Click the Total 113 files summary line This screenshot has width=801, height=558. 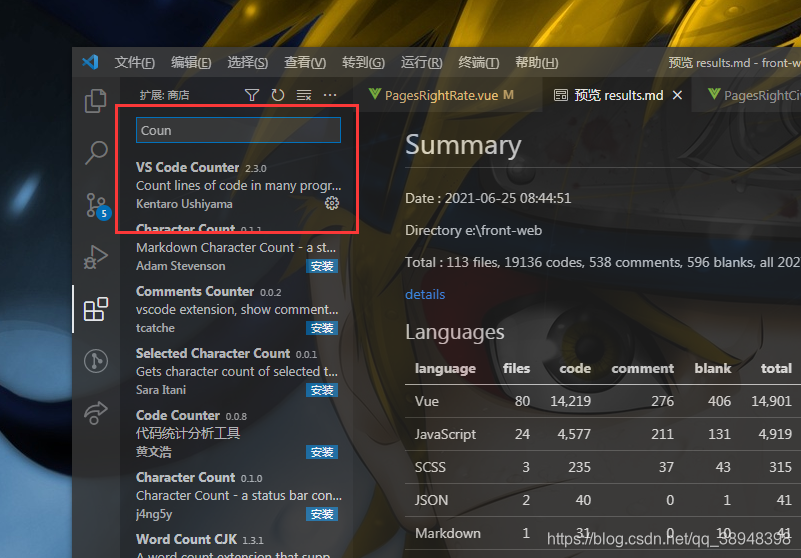coord(603,262)
